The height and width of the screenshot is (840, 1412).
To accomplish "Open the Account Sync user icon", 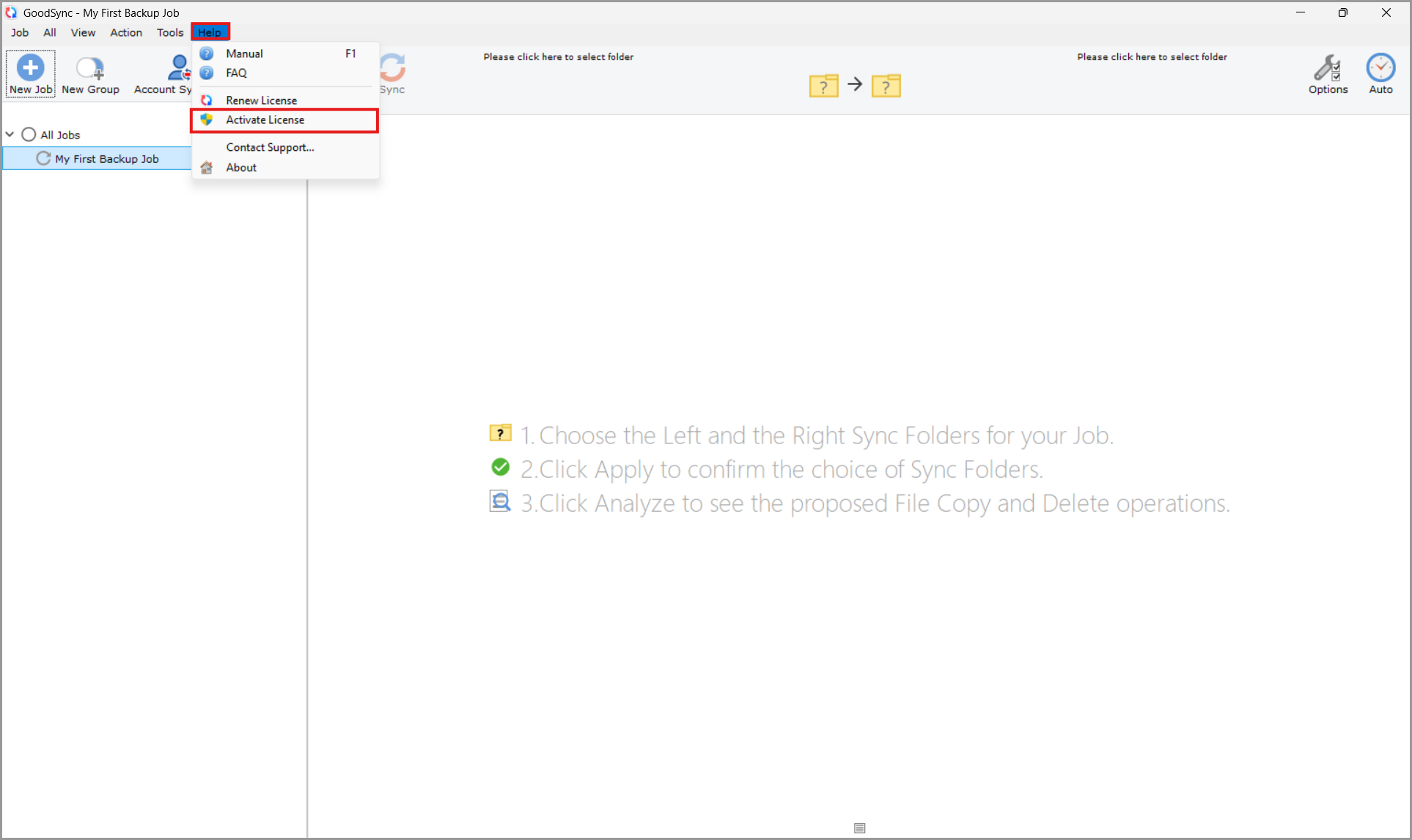I will pos(179,67).
